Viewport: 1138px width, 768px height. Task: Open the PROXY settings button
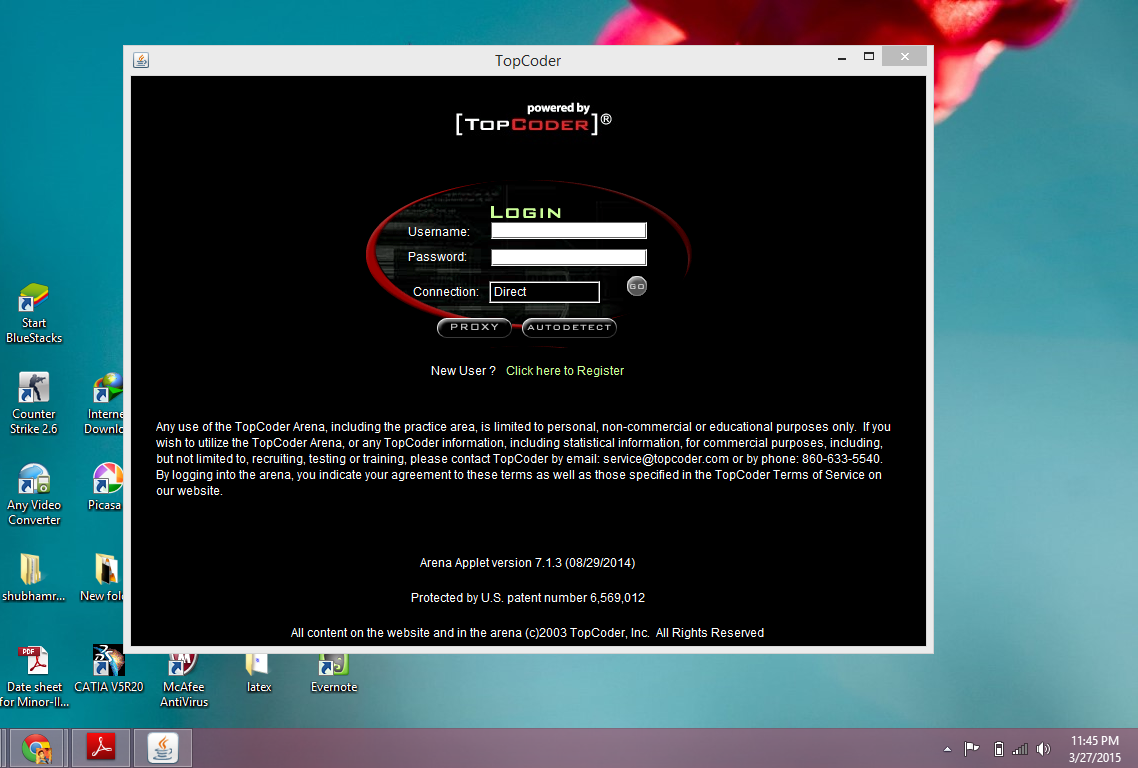point(474,327)
